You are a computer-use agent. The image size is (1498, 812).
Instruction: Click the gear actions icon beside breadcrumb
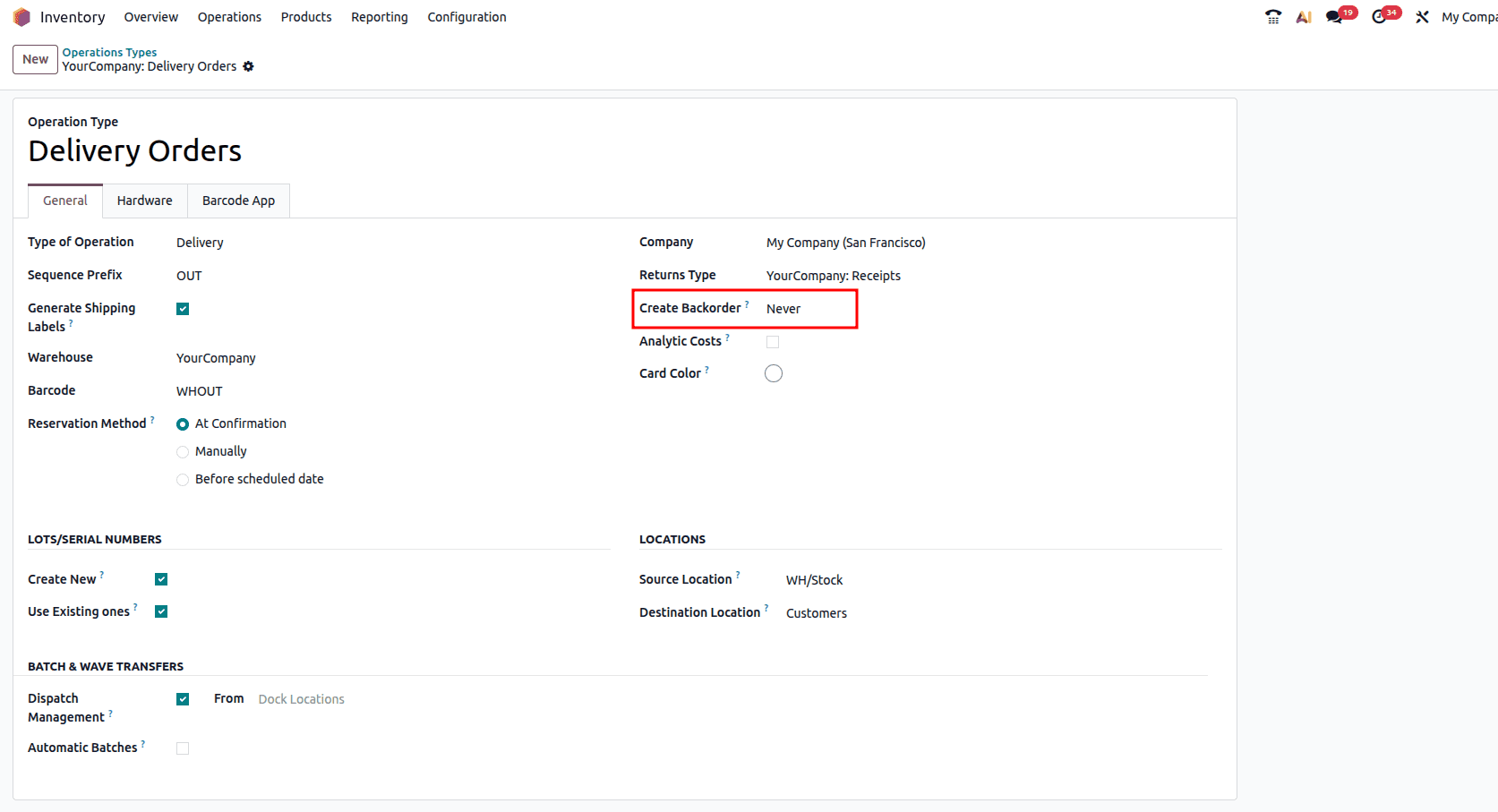pos(249,66)
